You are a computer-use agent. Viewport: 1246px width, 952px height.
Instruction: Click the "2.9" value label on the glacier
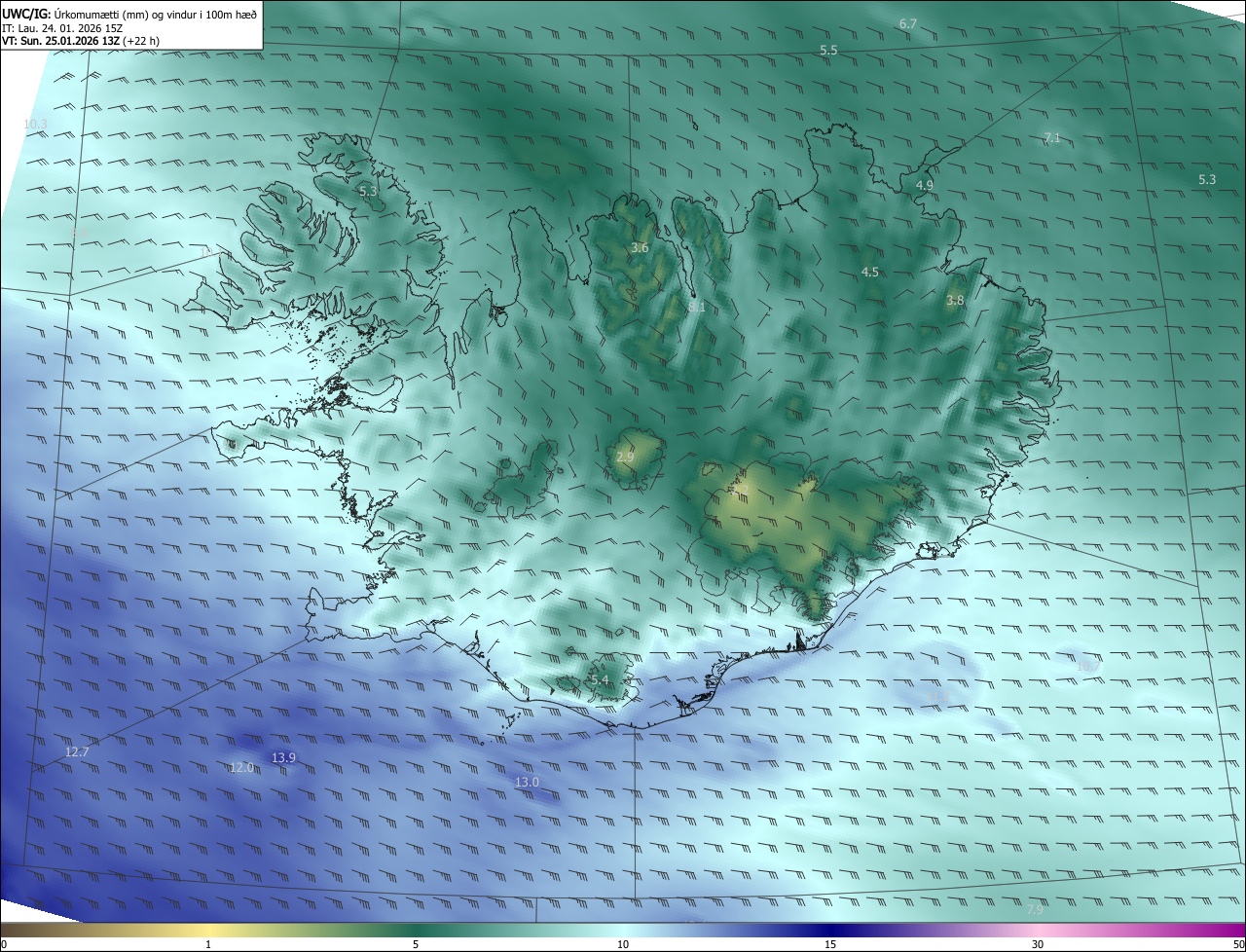coord(625,457)
